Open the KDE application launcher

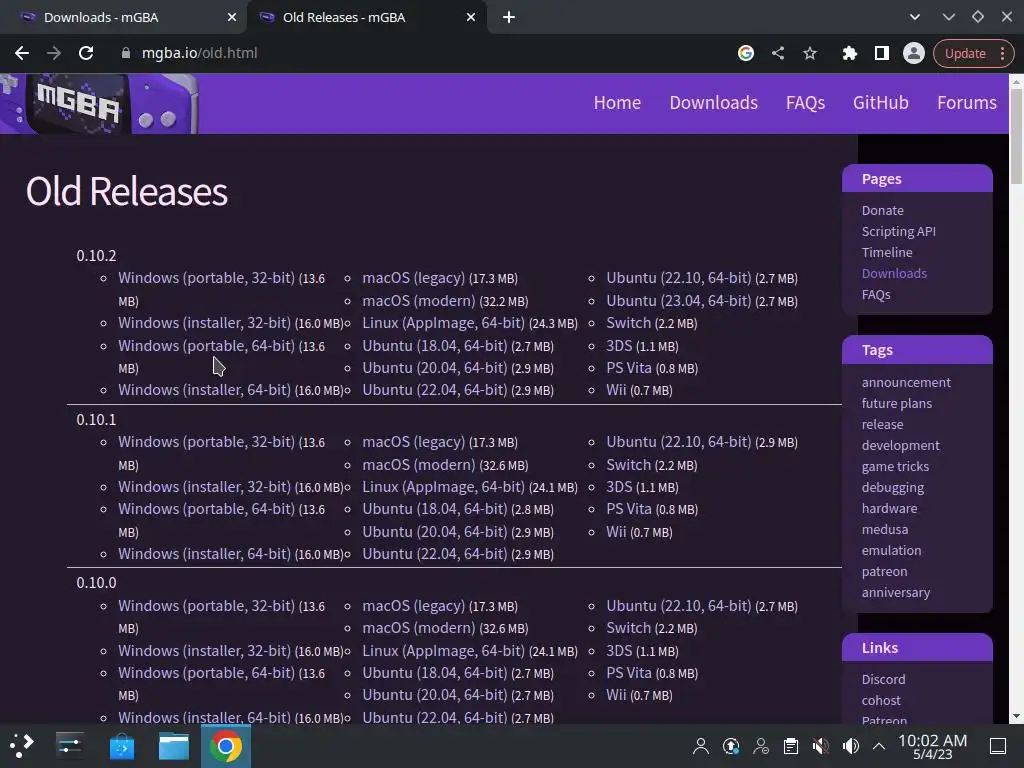tap(22, 746)
